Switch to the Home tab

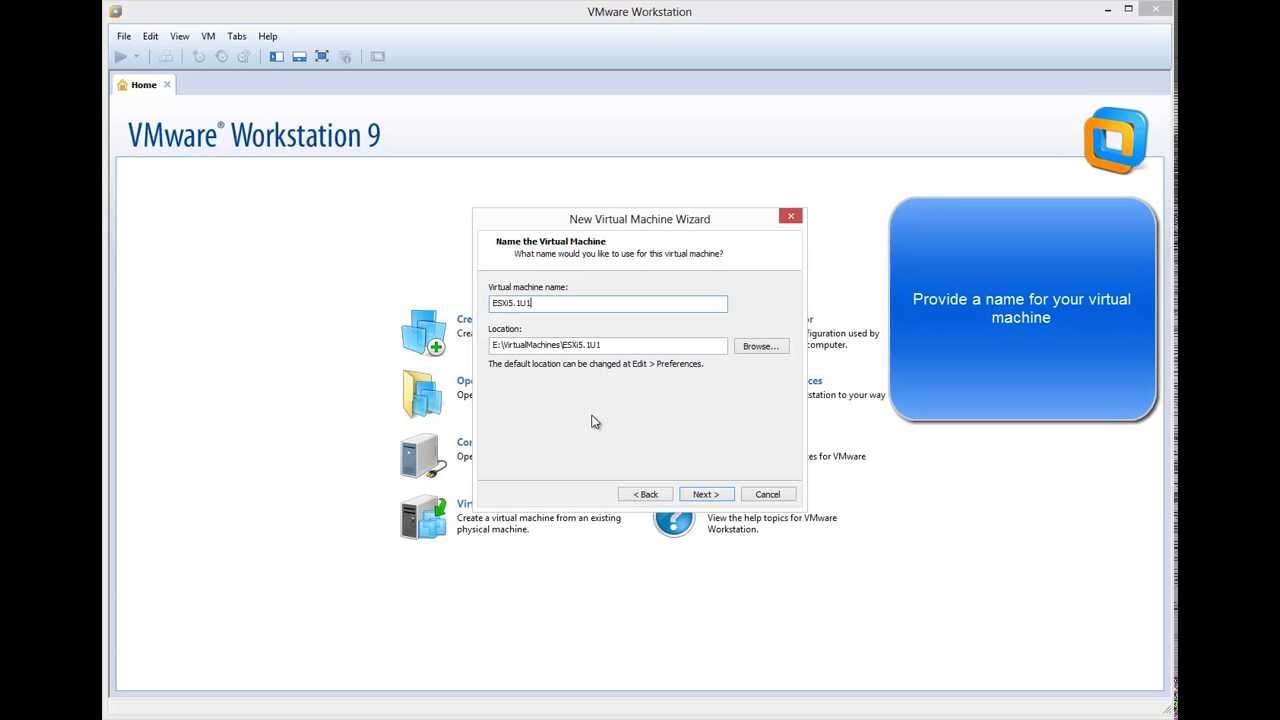click(142, 85)
